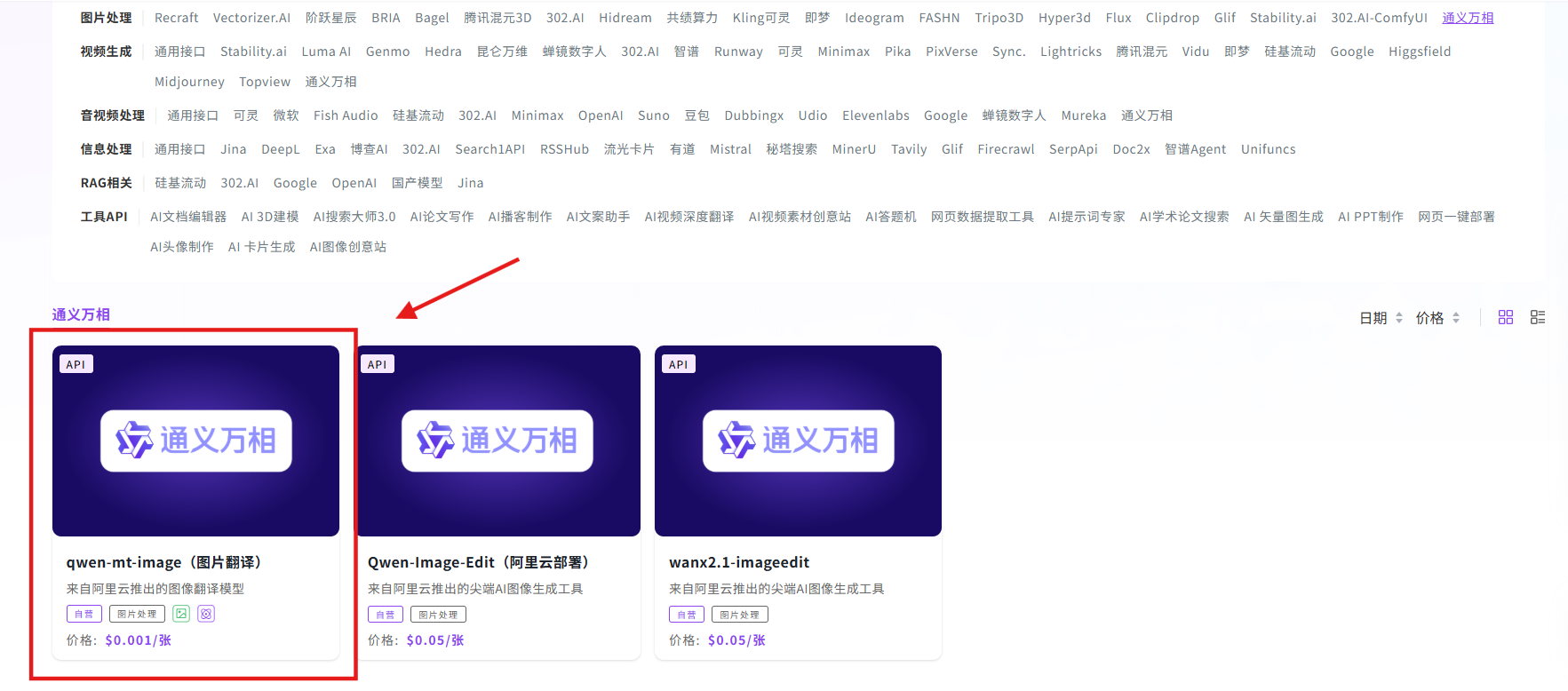Select 通义万相 in 图片处理 row
The height and width of the screenshot is (691, 1568).
[1468, 18]
